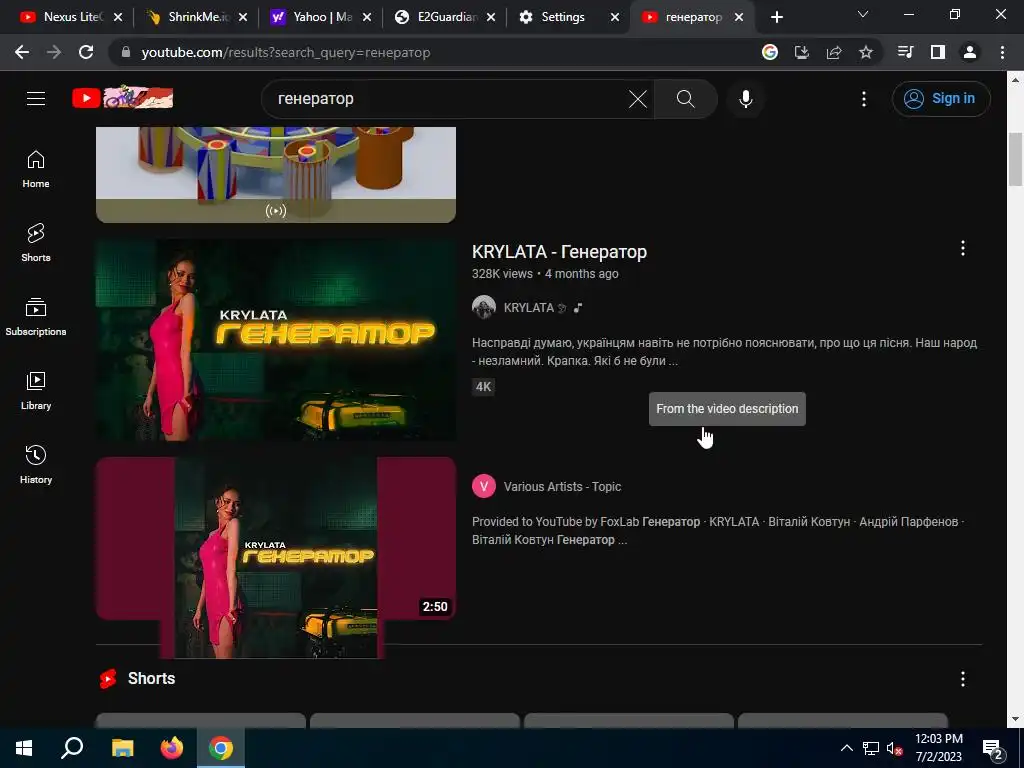
Task: Click the KRYLATA channel avatar
Action: tap(484, 307)
